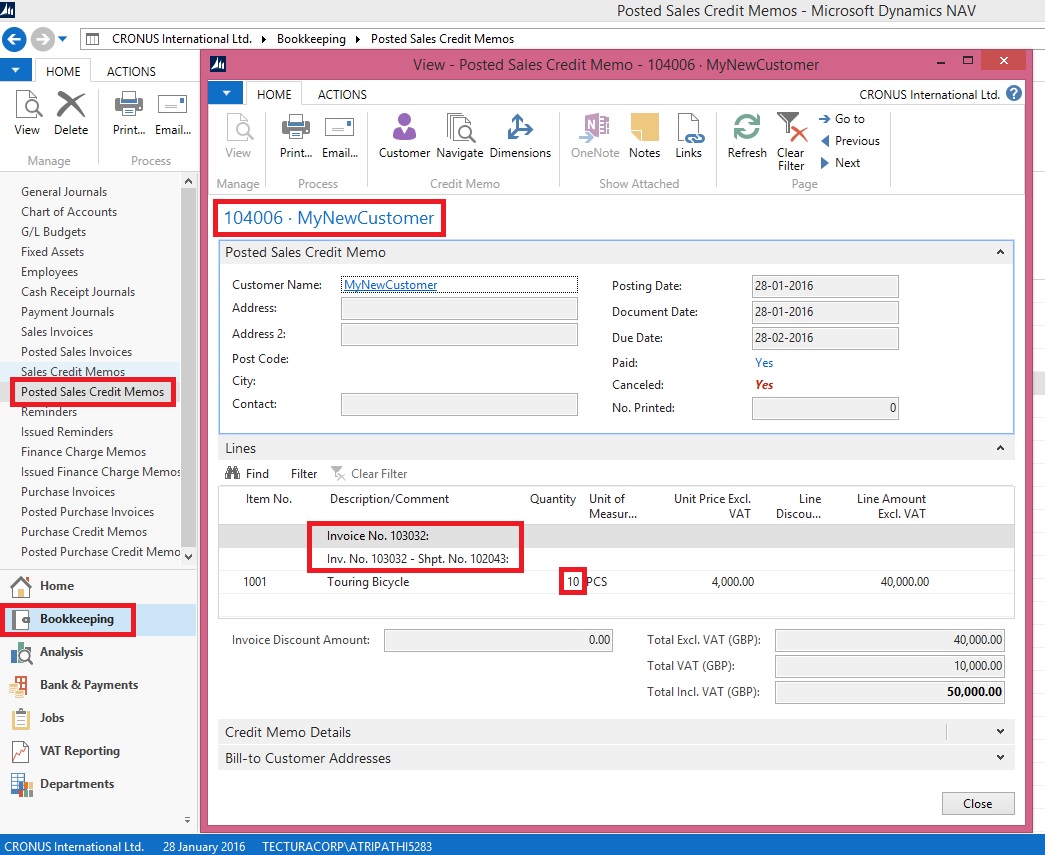Select Bookkeeping in the navigation pane
Image resolution: width=1045 pixels, height=855 pixels.
coord(76,619)
